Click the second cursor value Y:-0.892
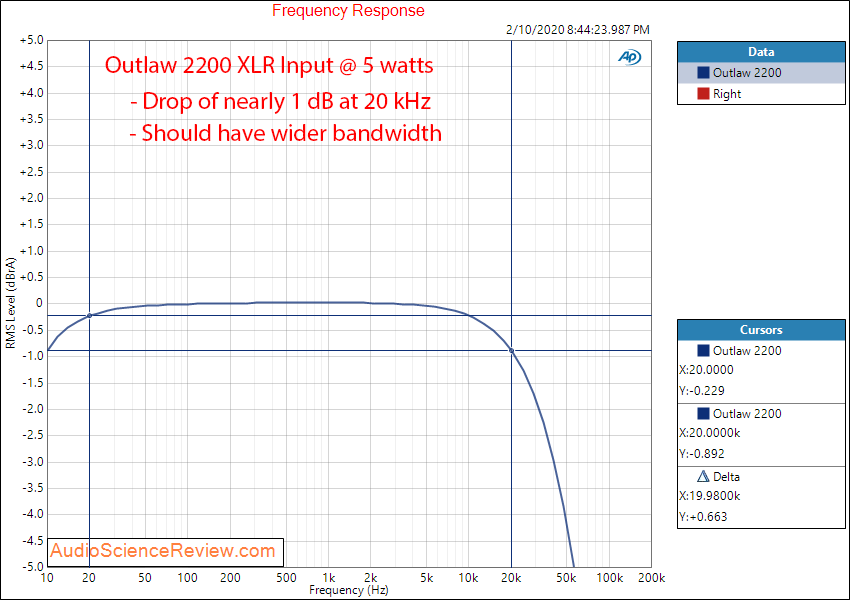 (x=702, y=454)
